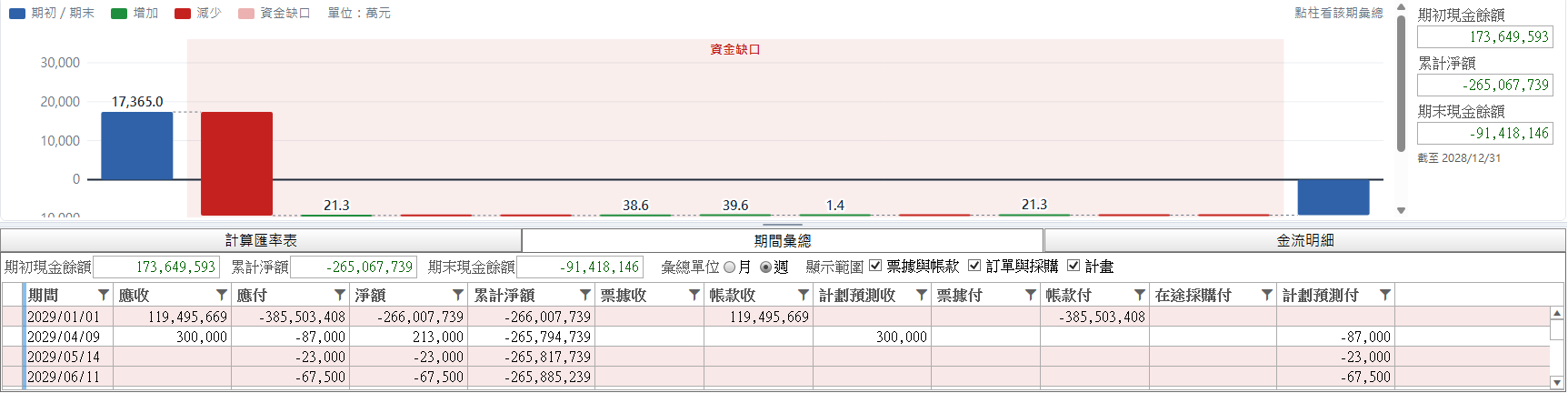Open filter icon on 票據付 column

(x=1031, y=295)
